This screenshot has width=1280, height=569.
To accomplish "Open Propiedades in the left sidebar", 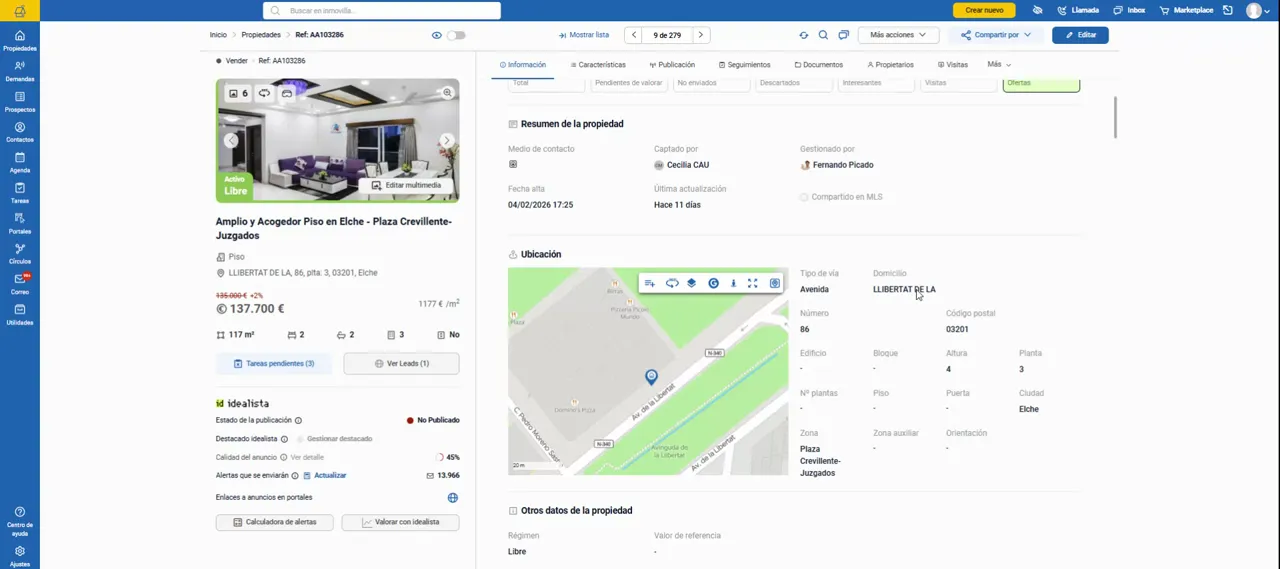I will tap(19, 41).
